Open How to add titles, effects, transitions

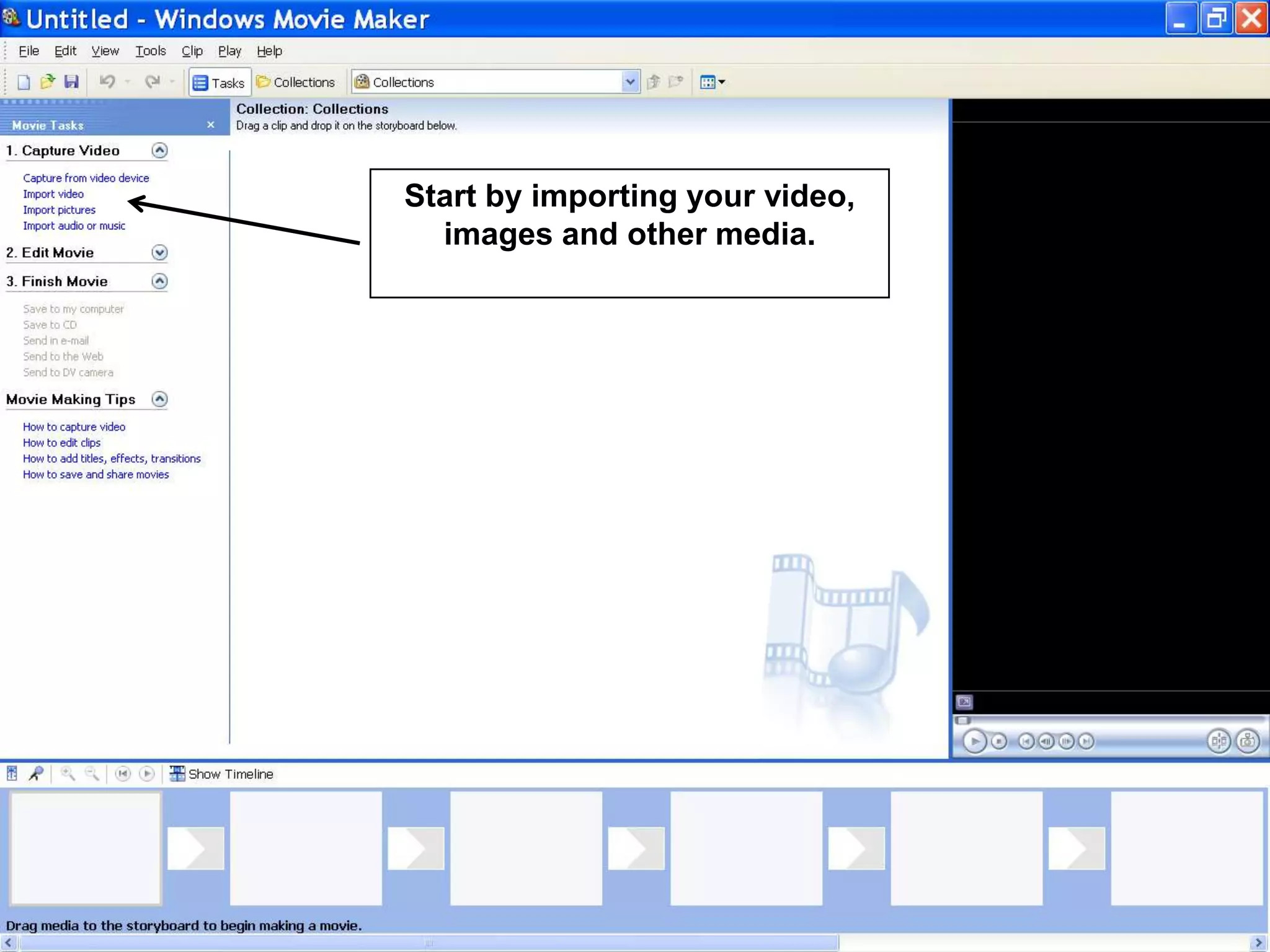point(112,459)
